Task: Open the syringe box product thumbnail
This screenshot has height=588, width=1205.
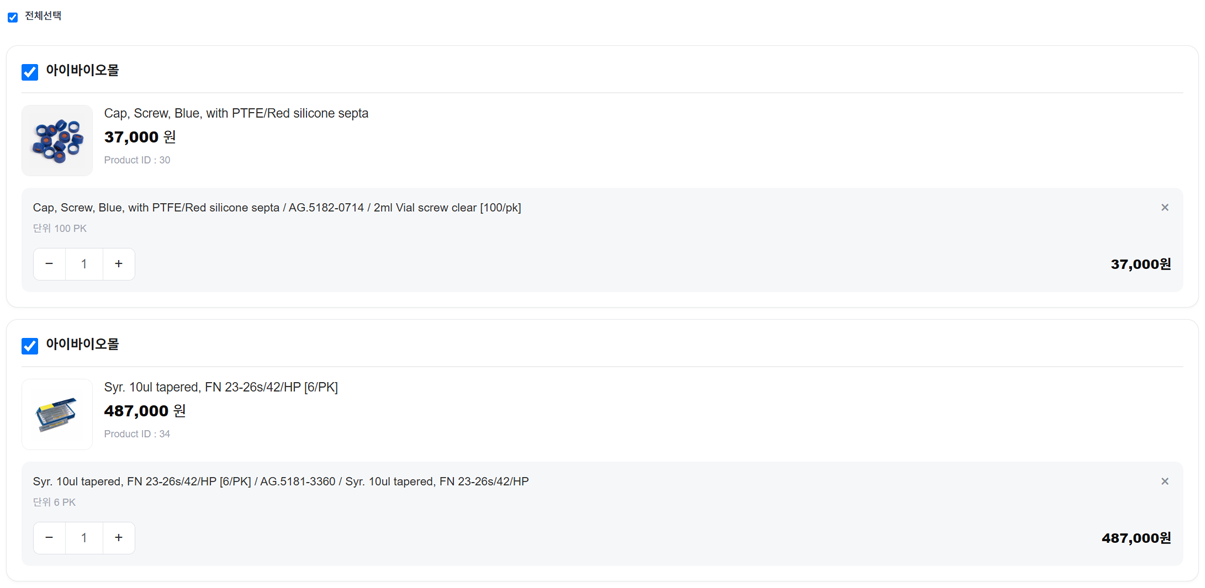Action: coord(57,414)
